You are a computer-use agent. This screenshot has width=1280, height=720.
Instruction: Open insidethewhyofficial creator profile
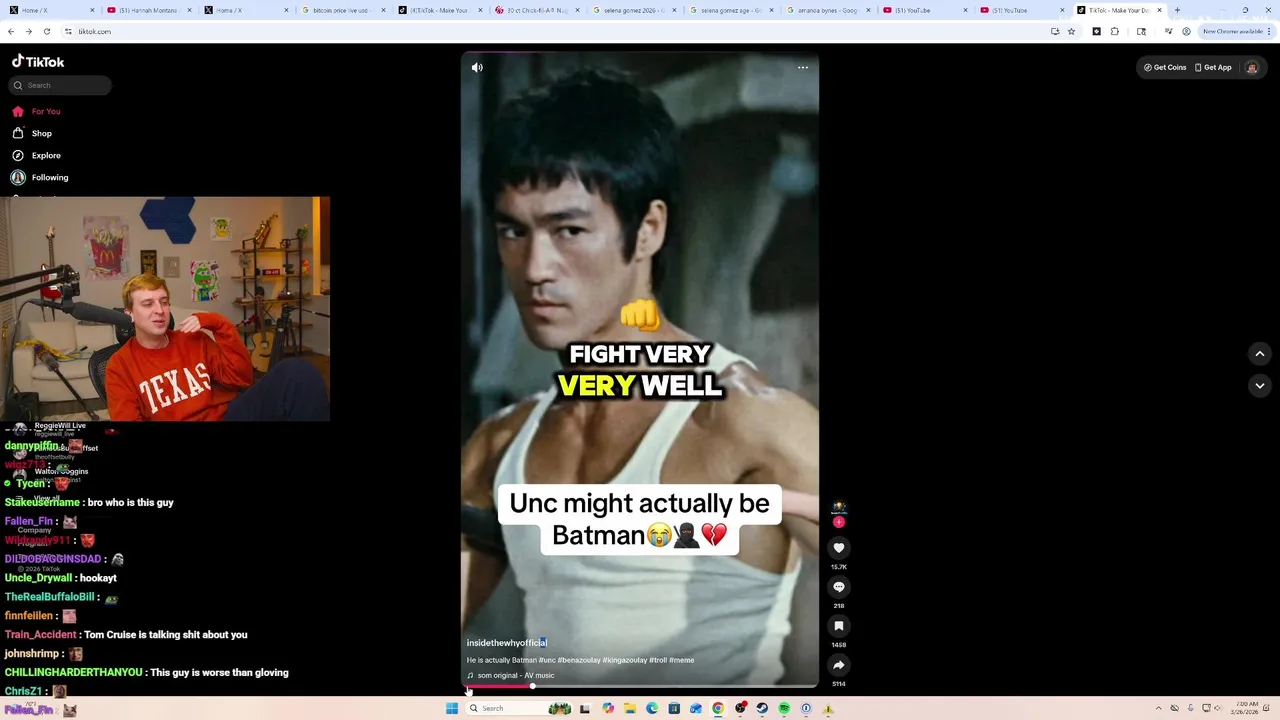pos(506,643)
